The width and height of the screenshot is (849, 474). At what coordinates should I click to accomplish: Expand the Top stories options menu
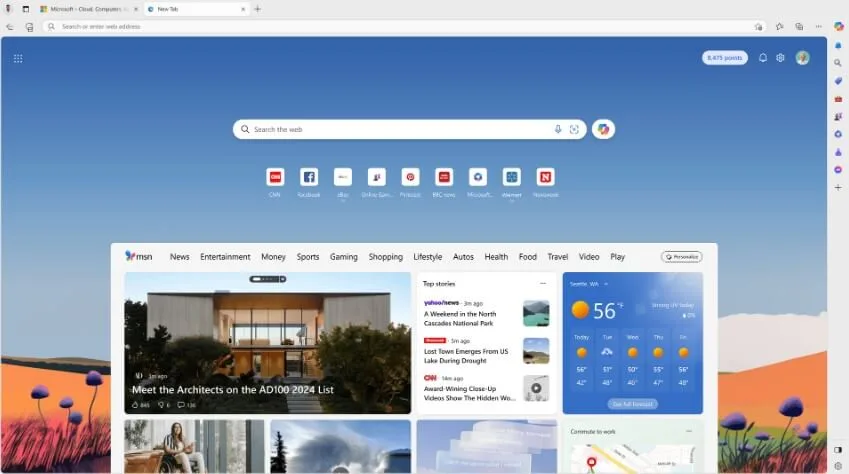pos(543,283)
